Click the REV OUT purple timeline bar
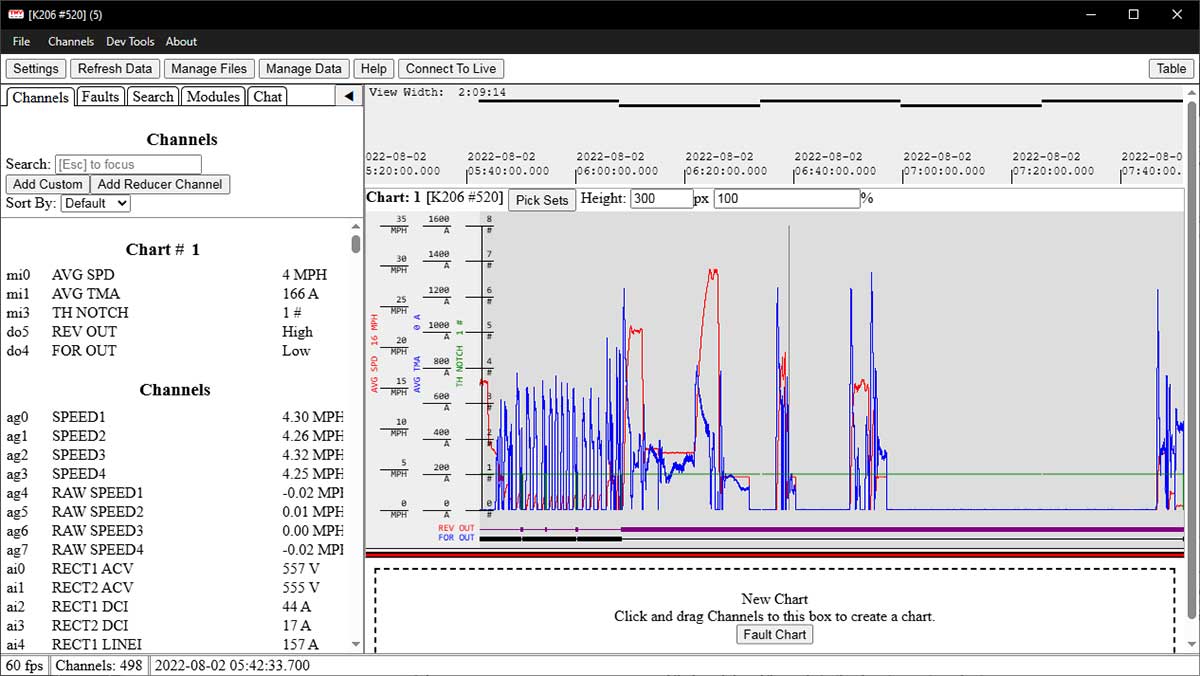The width and height of the screenshot is (1200, 676). click(x=902, y=528)
